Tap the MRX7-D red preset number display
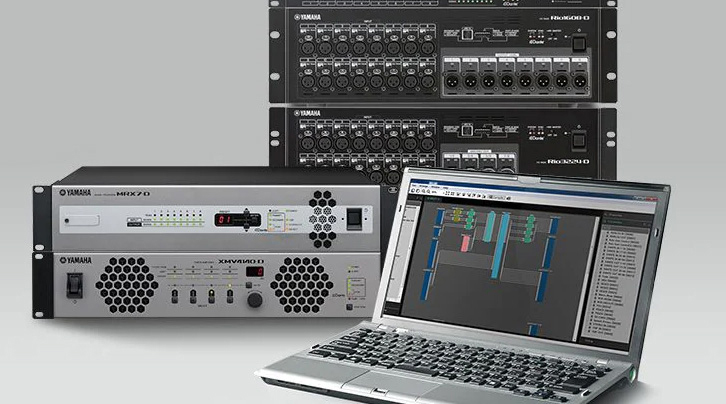726x404 pixels. (224, 219)
